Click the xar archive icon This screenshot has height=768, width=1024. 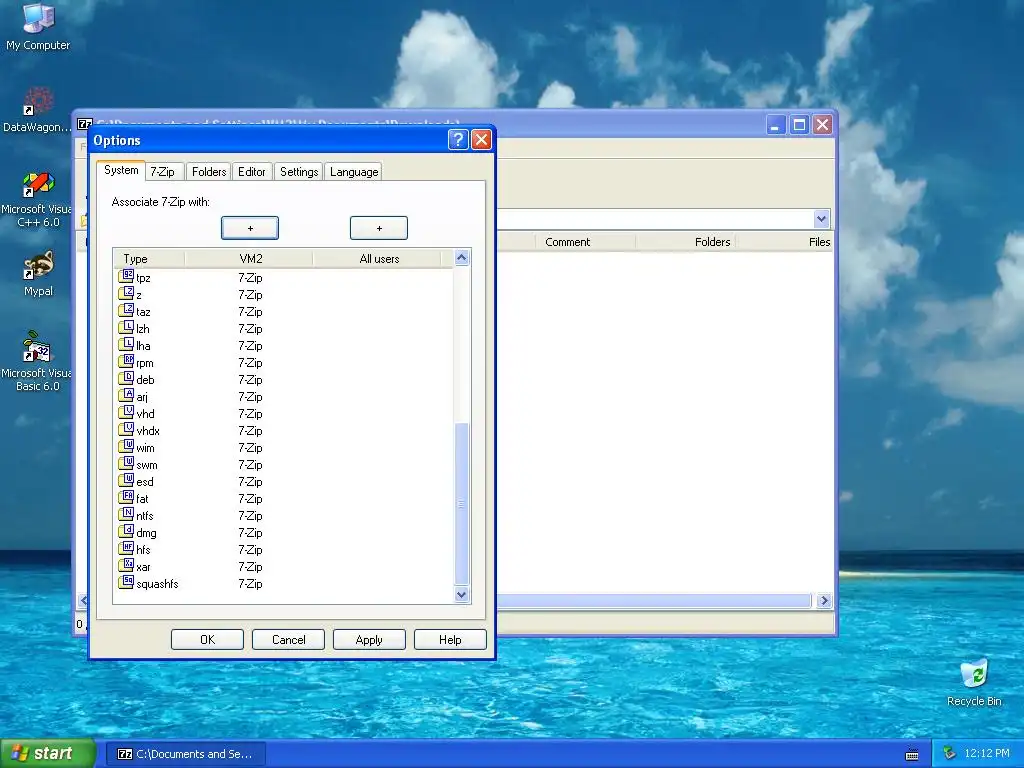(x=126, y=566)
